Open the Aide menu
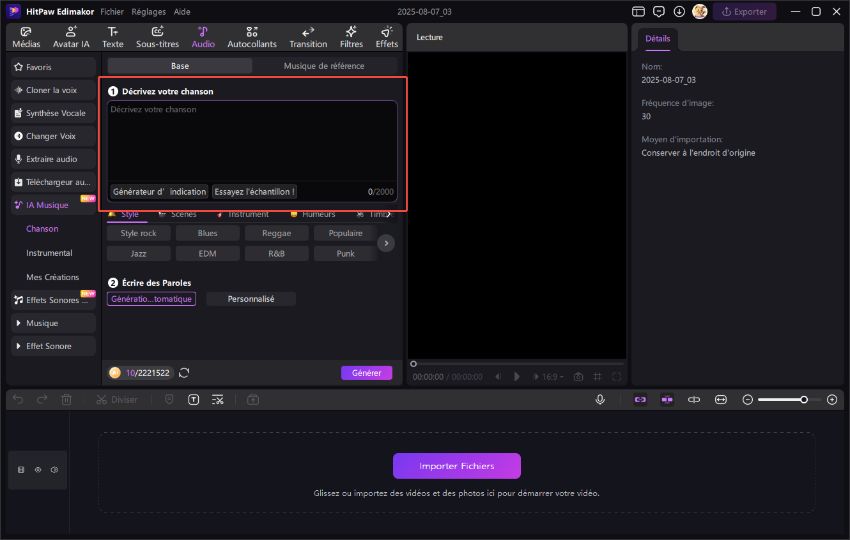Viewport: 850px width, 540px height. tap(182, 11)
